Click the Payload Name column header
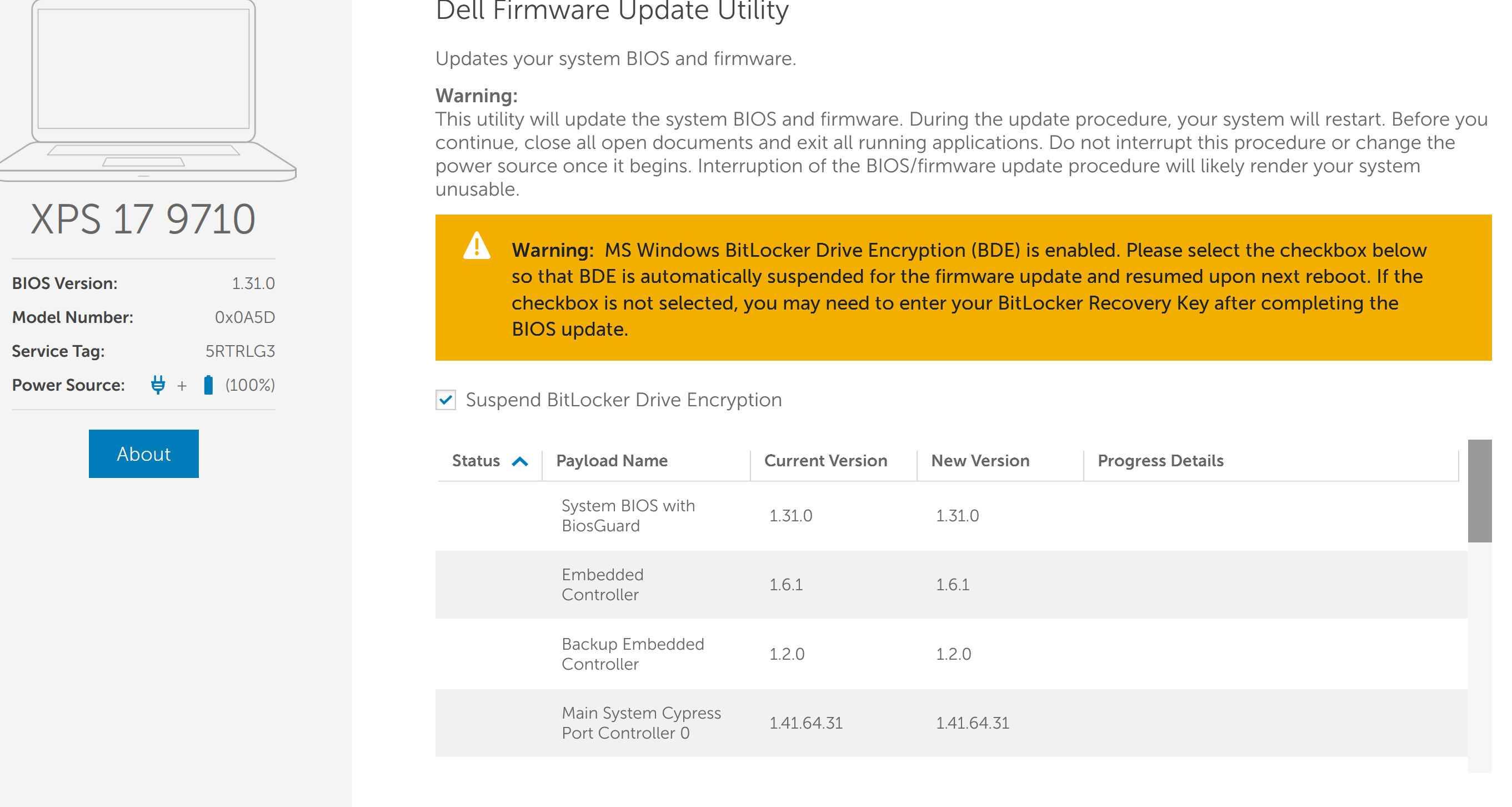 click(612, 461)
